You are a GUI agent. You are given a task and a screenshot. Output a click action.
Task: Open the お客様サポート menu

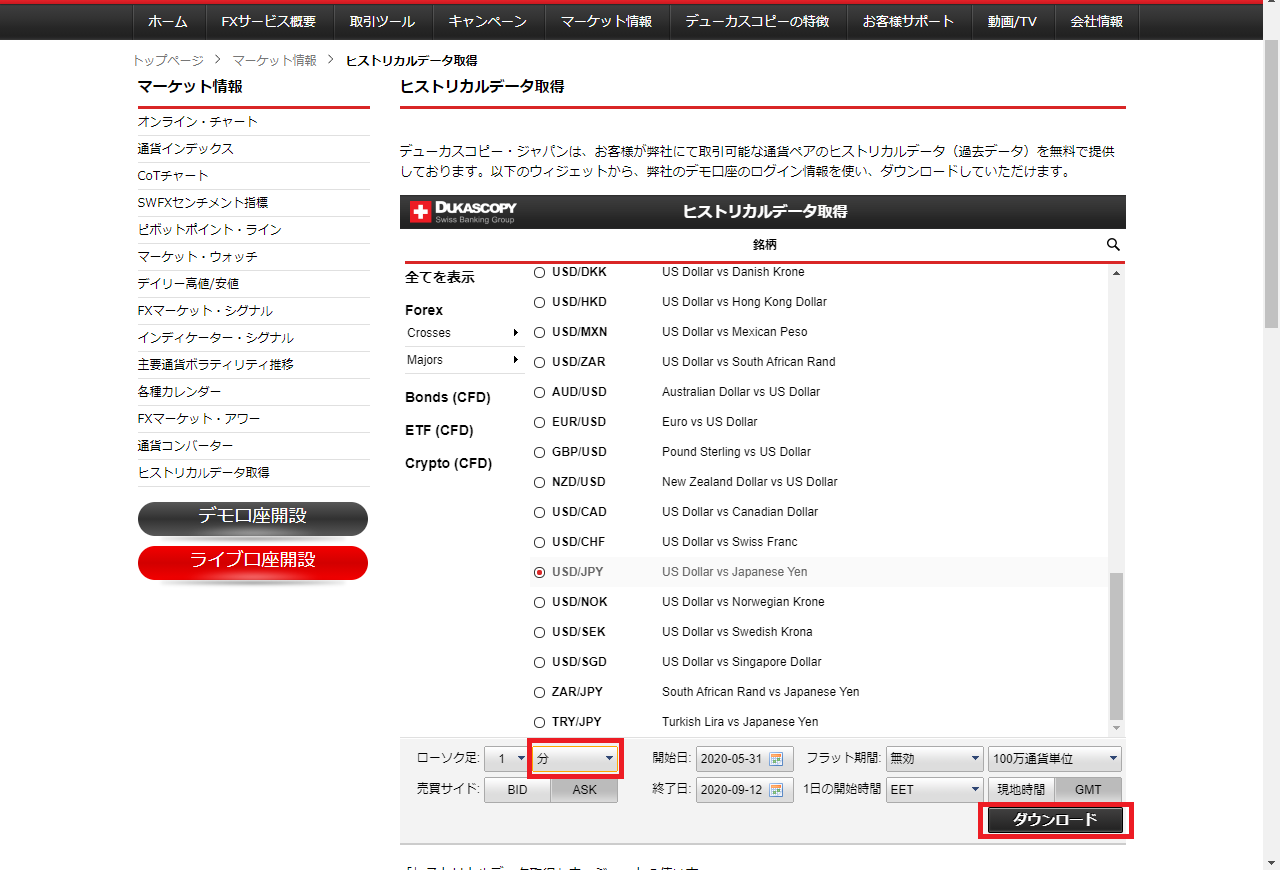click(x=908, y=20)
